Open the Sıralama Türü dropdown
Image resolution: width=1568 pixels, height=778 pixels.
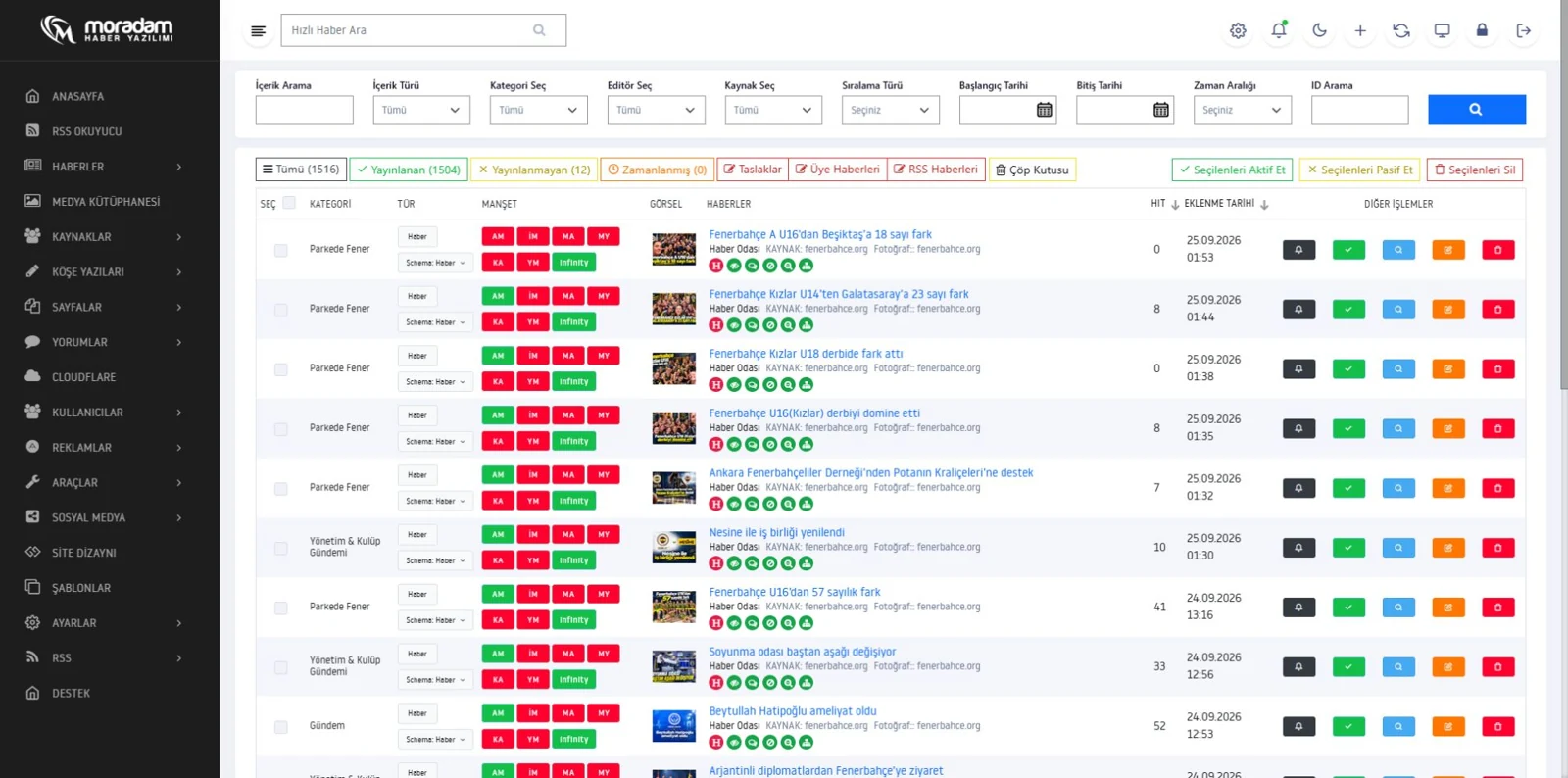pyautogui.click(x=890, y=110)
